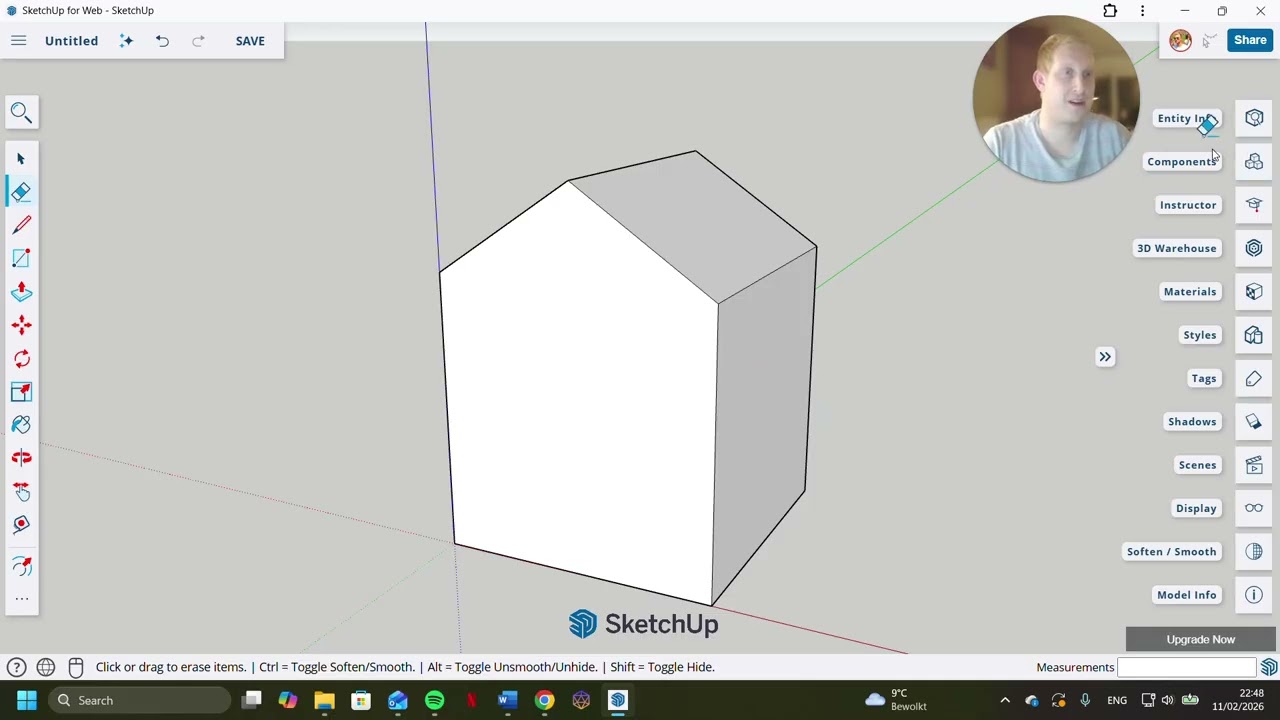Click the Untitled model name

click(71, 41)
